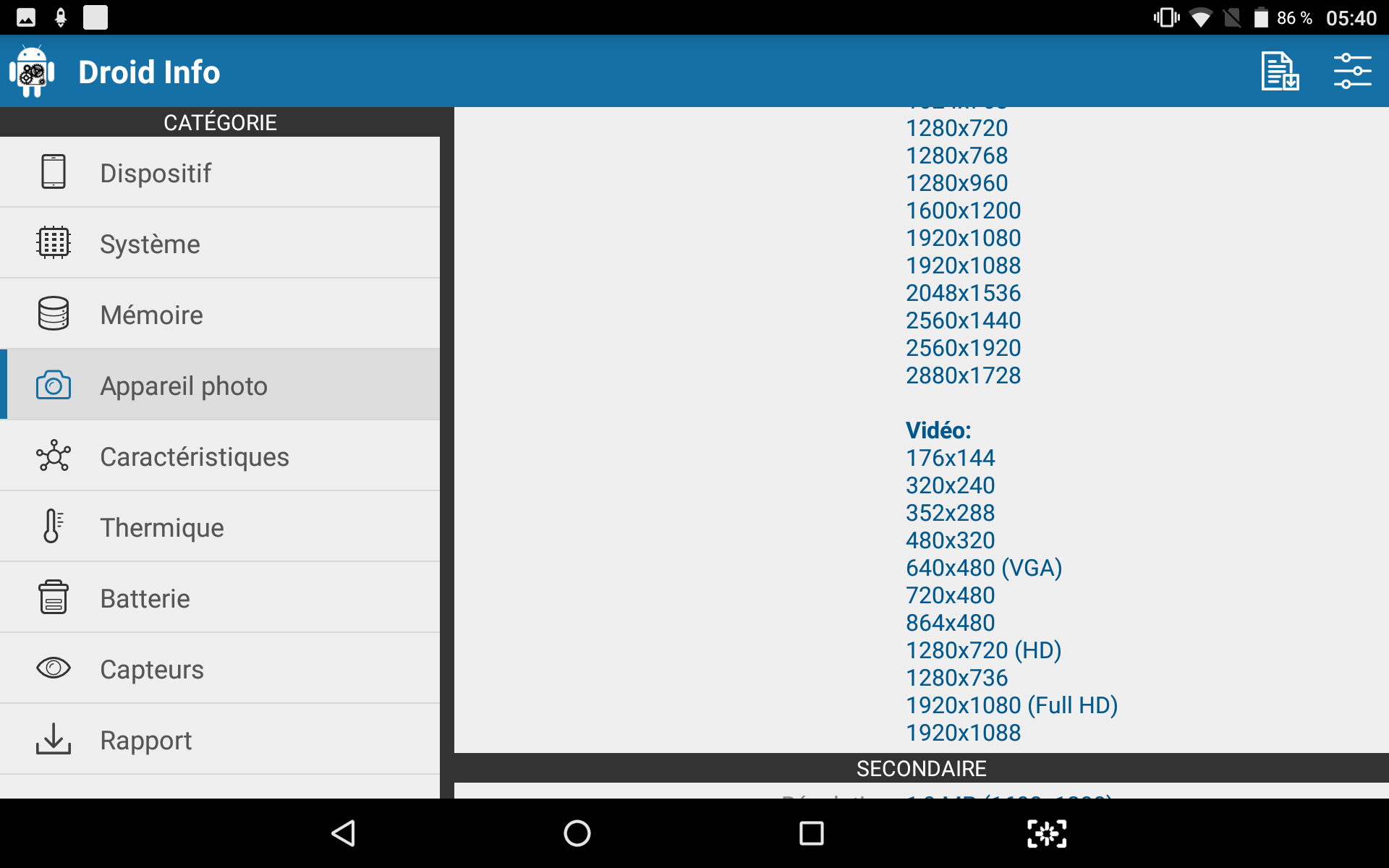Open the export report icon in the header
Image resolution: width=1389 pixels, height=868 pixels.
click(x=1279, y=71)
